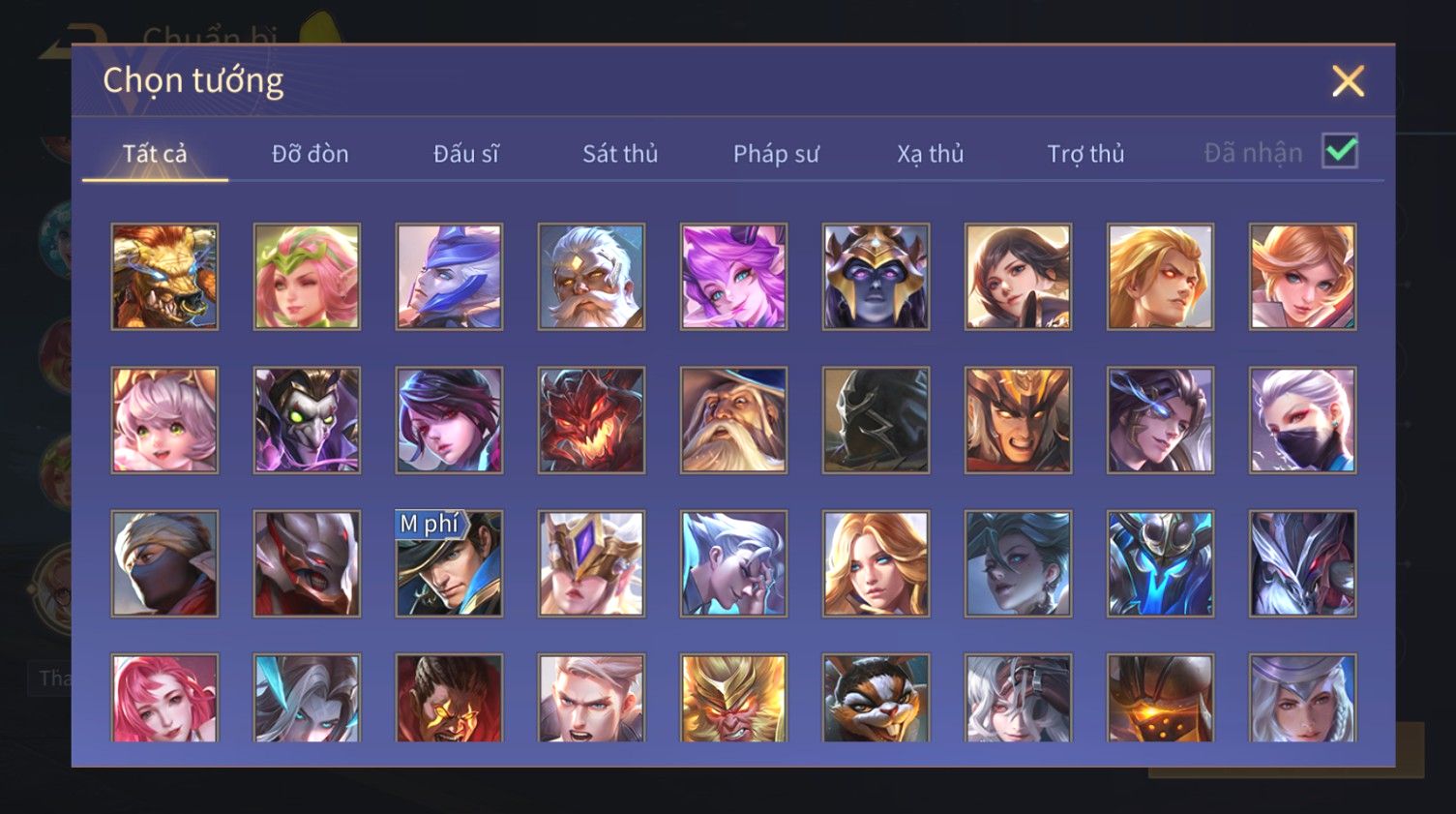Screen dimensions: 1456x814
Task: Select the wizard with large hat and beard
Action: (x=733, y=420)
